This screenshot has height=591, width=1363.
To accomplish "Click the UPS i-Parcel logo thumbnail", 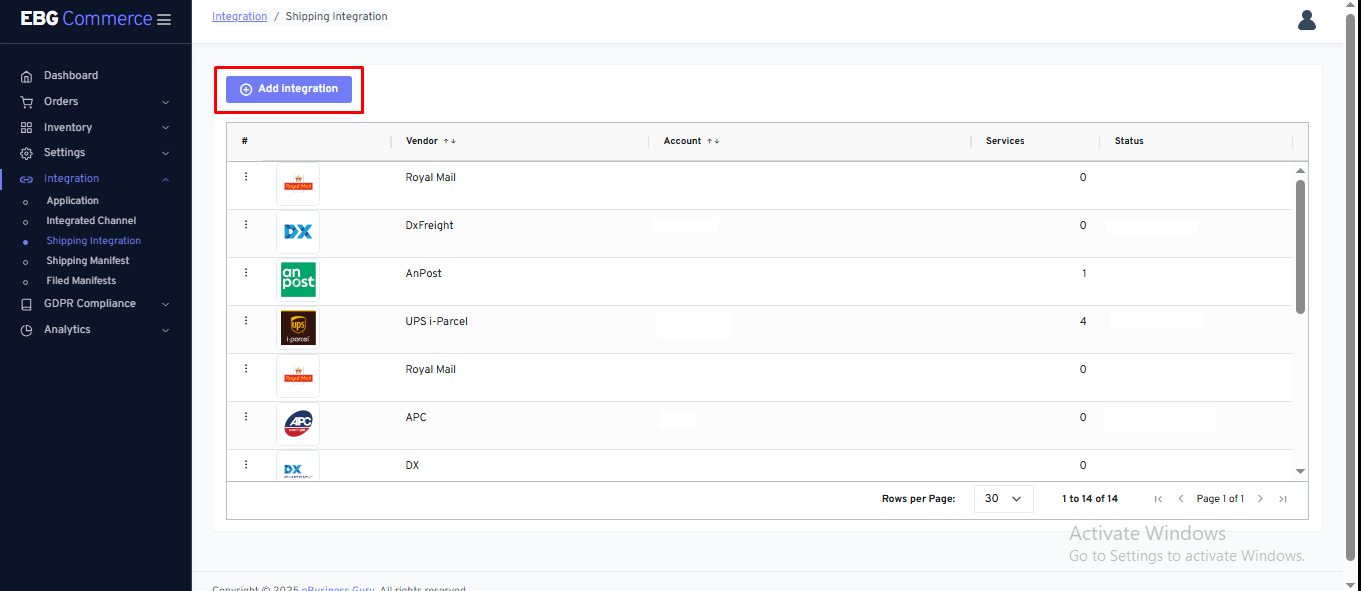I will click(x=298, y=328).
